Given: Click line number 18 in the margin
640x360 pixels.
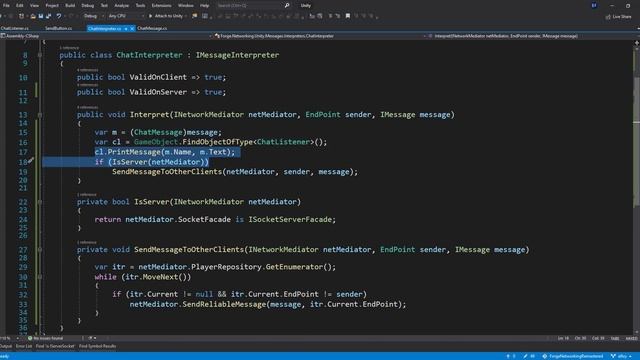Looking at the screenshot, I should click(x=23, y=162).
